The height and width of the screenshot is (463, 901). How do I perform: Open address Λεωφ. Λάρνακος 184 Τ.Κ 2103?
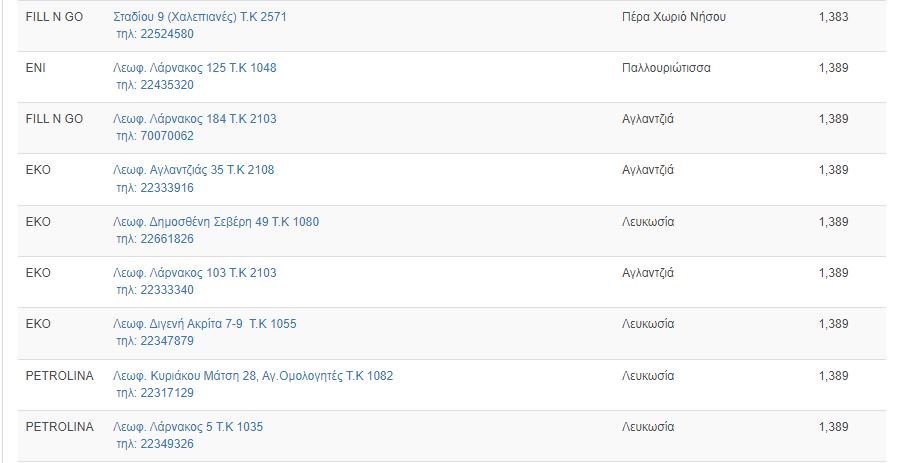195,119
